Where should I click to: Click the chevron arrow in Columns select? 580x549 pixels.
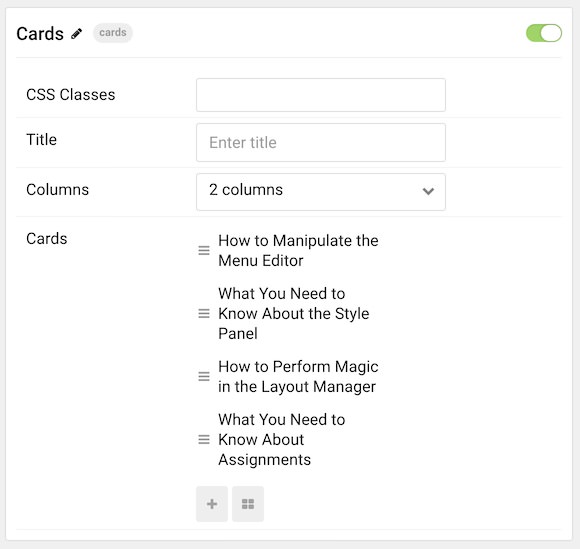coord(428,191)
